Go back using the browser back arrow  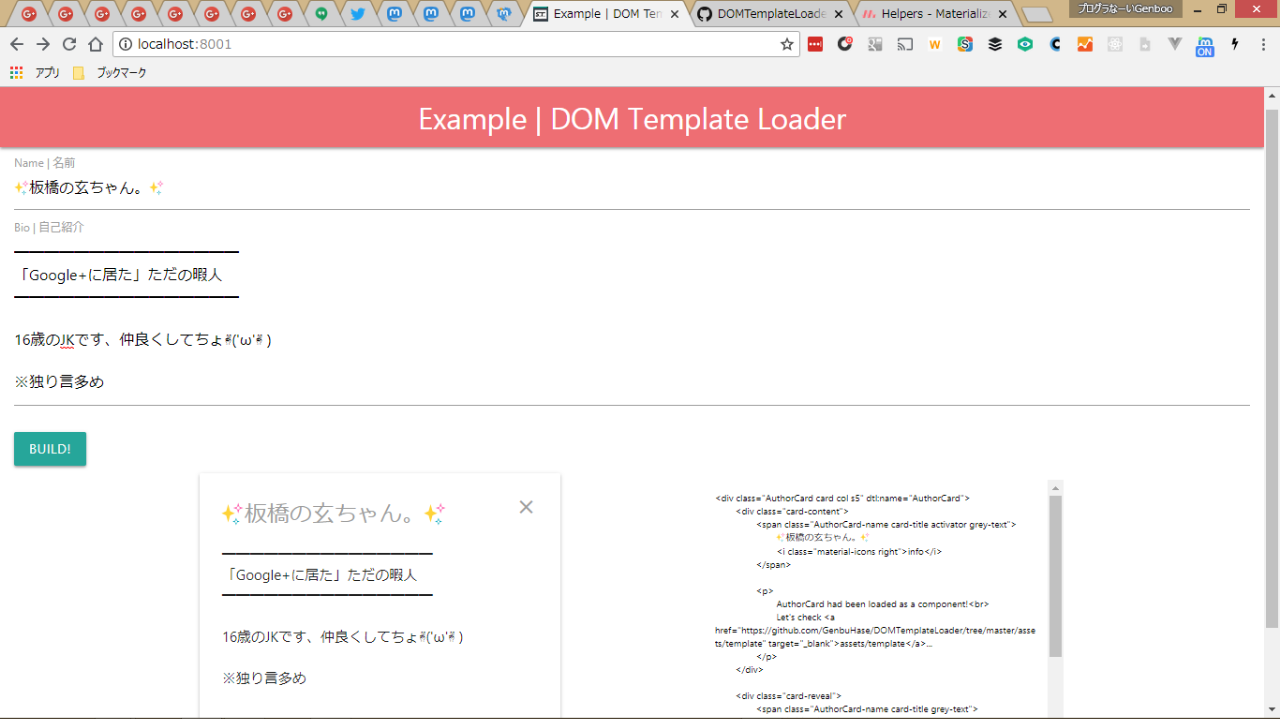(17, 44)
